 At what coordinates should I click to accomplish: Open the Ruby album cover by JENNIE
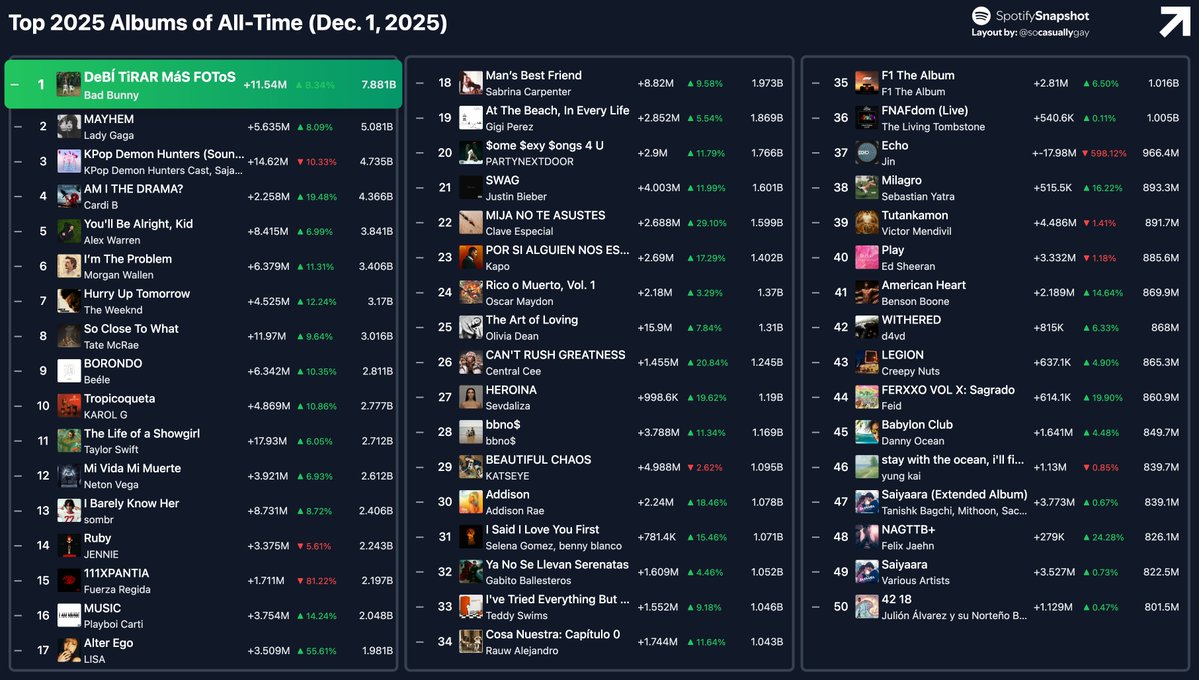(x=69, y=546)
